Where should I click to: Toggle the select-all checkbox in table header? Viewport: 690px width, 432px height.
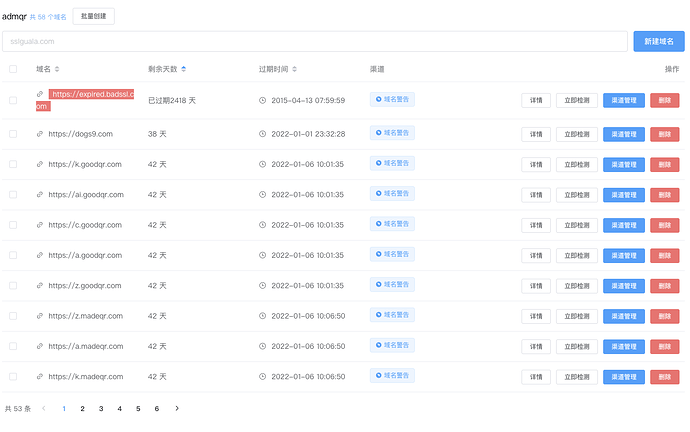(13, 69)
